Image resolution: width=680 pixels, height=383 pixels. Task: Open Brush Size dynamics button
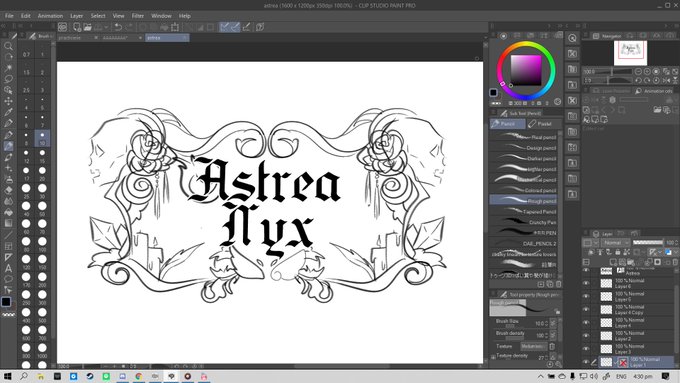pos(553,323)
